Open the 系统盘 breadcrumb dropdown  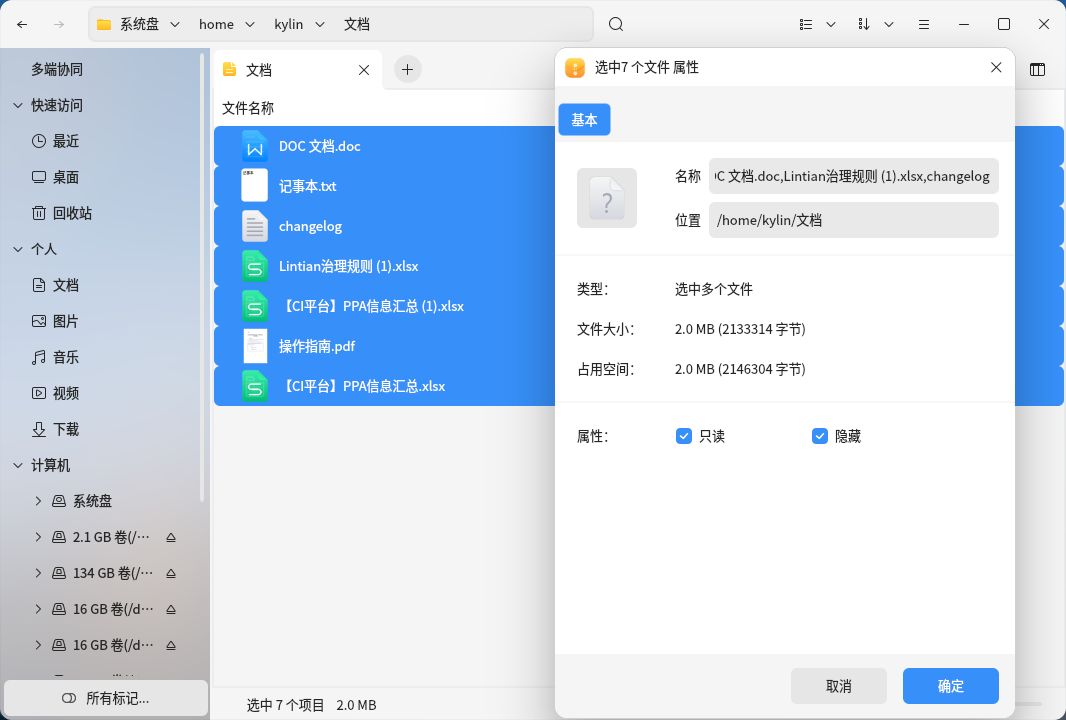175,24
